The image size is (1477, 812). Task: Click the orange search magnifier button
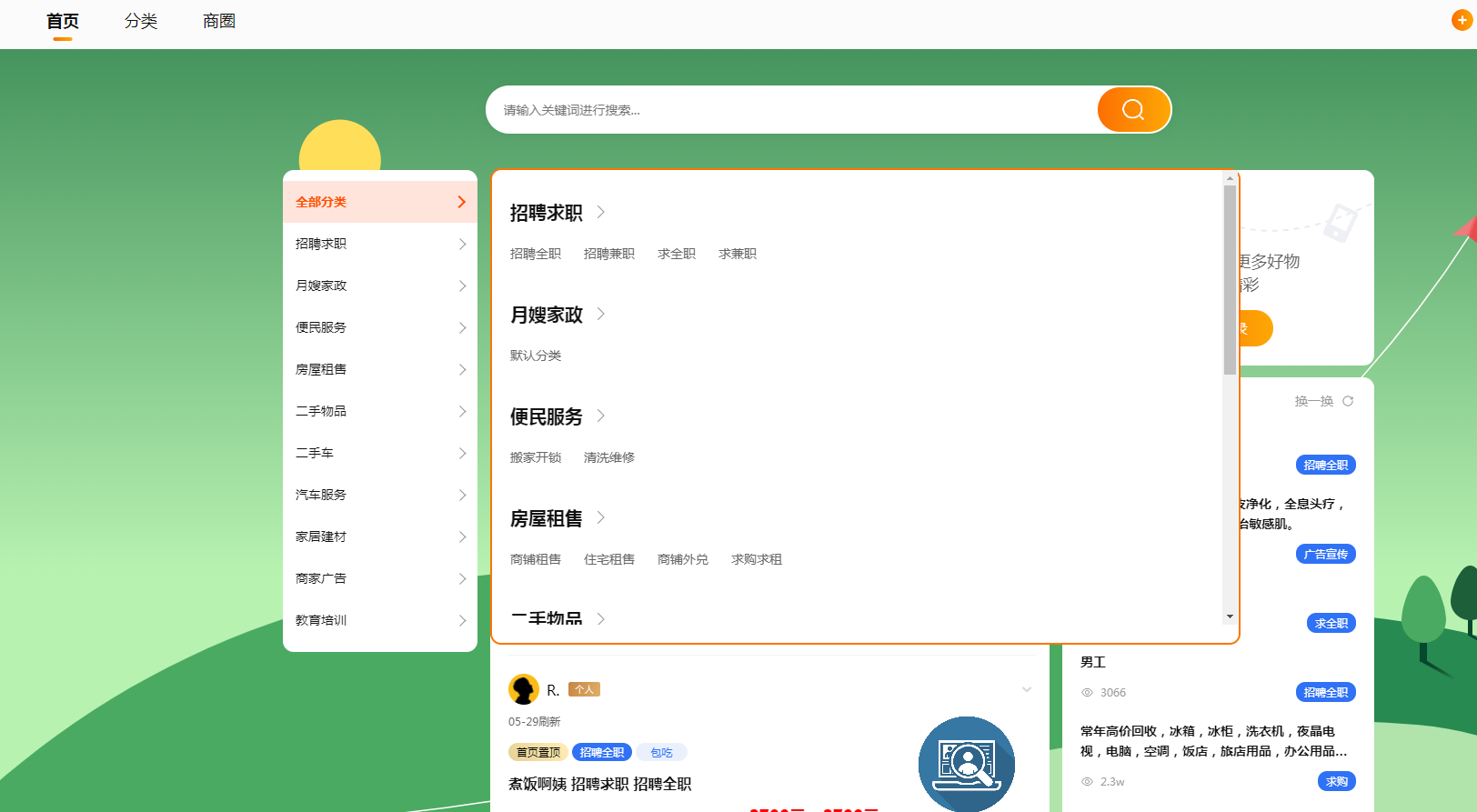1133,110
